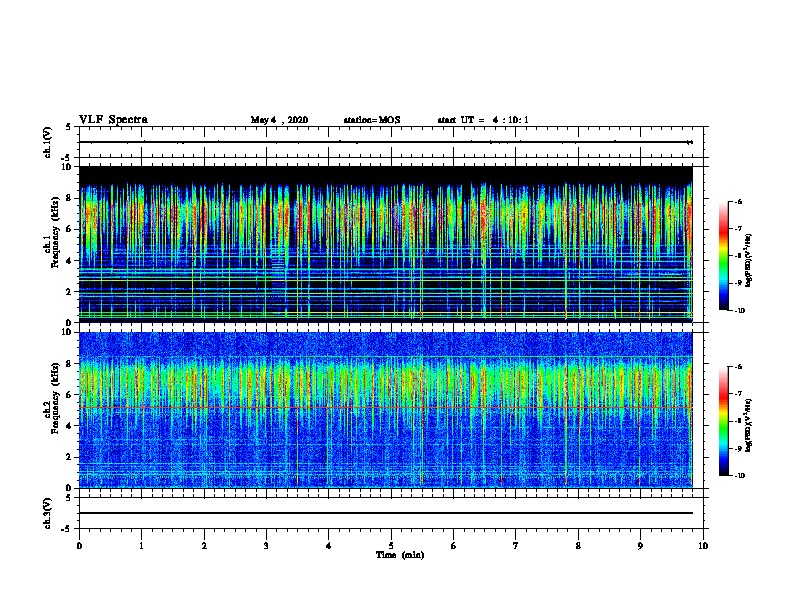Click the ch.2 color bar log(PSD) label
The width and height of the screenshot is (792, 612).
(x=748, y=425)
